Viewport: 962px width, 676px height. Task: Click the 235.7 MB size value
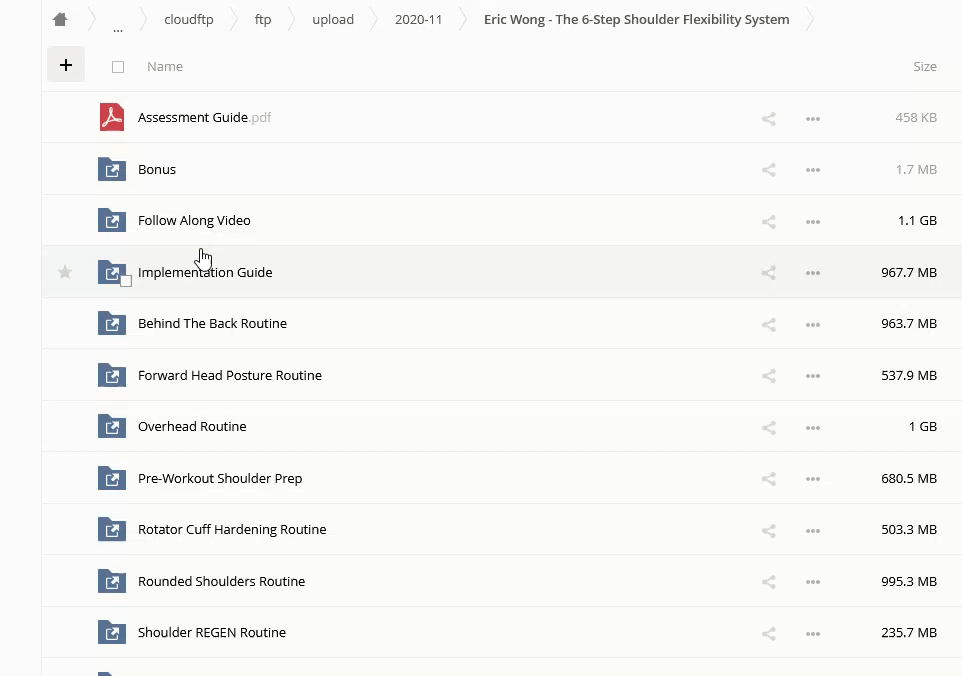tap(909, 632)
